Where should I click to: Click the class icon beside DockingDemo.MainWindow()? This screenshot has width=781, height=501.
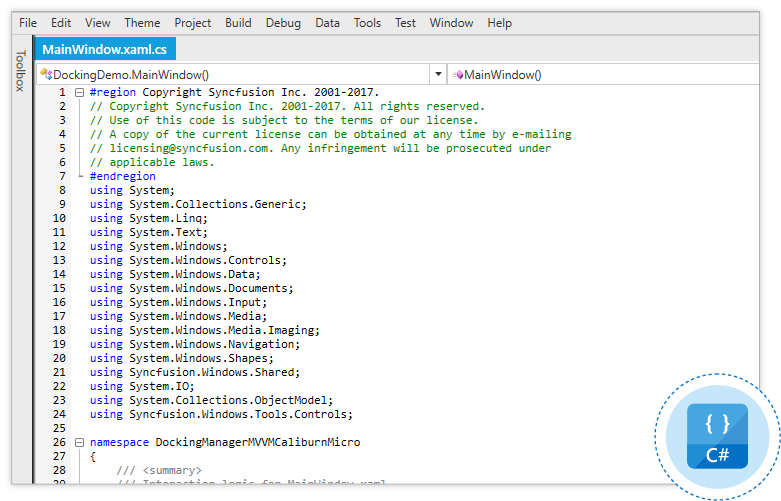45,74
